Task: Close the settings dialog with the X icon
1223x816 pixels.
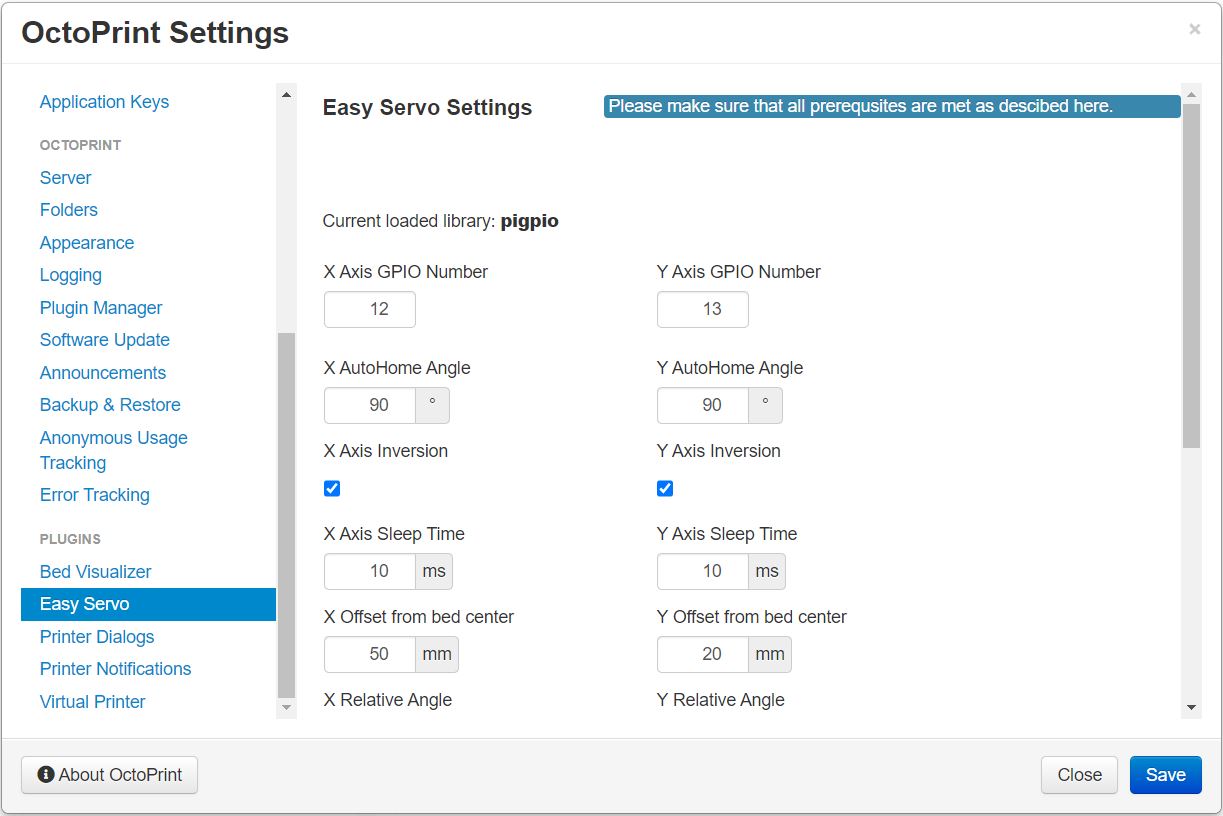Action: tap(1194, 30)
